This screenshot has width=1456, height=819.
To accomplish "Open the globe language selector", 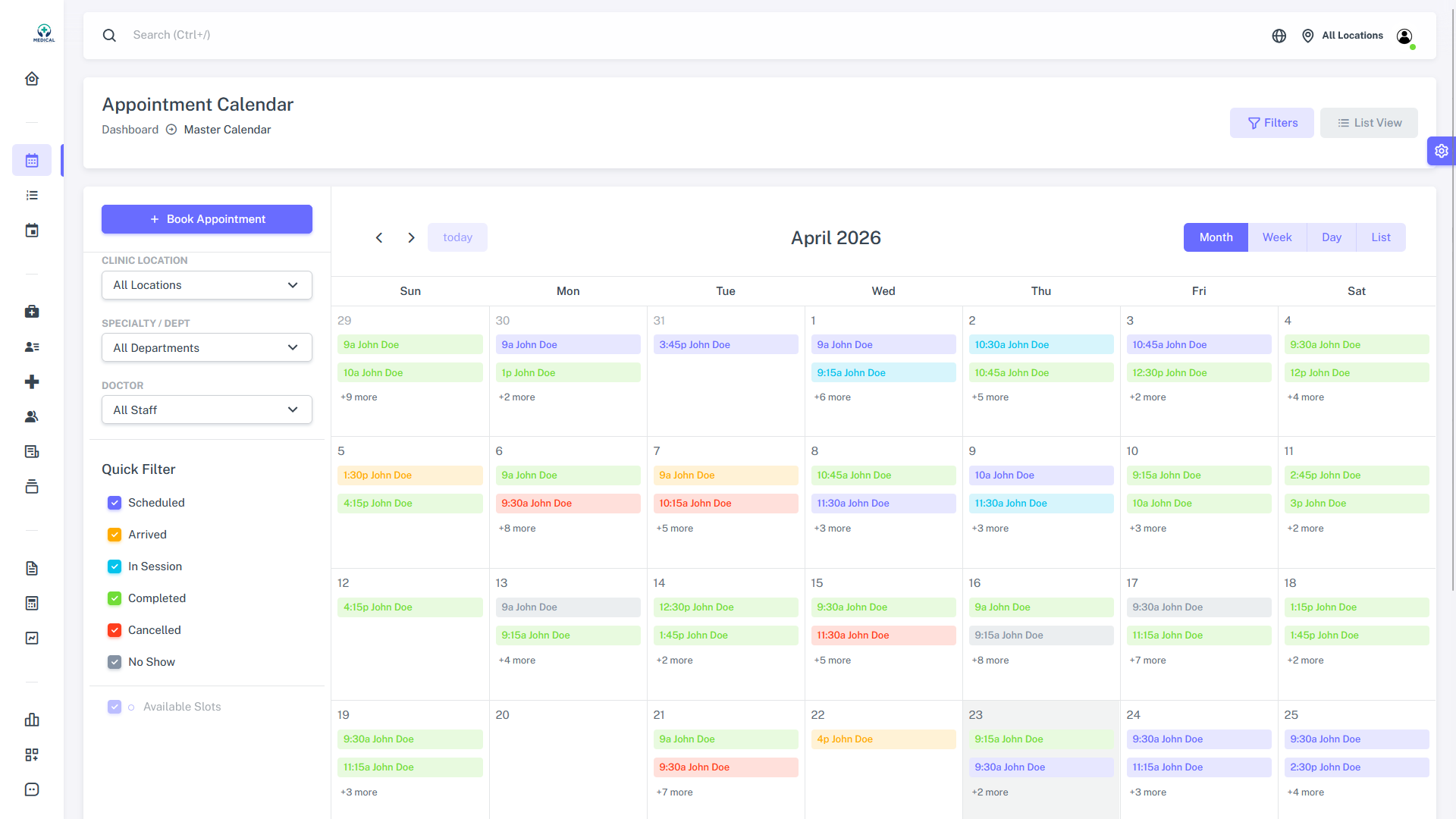I will 1279,36.
